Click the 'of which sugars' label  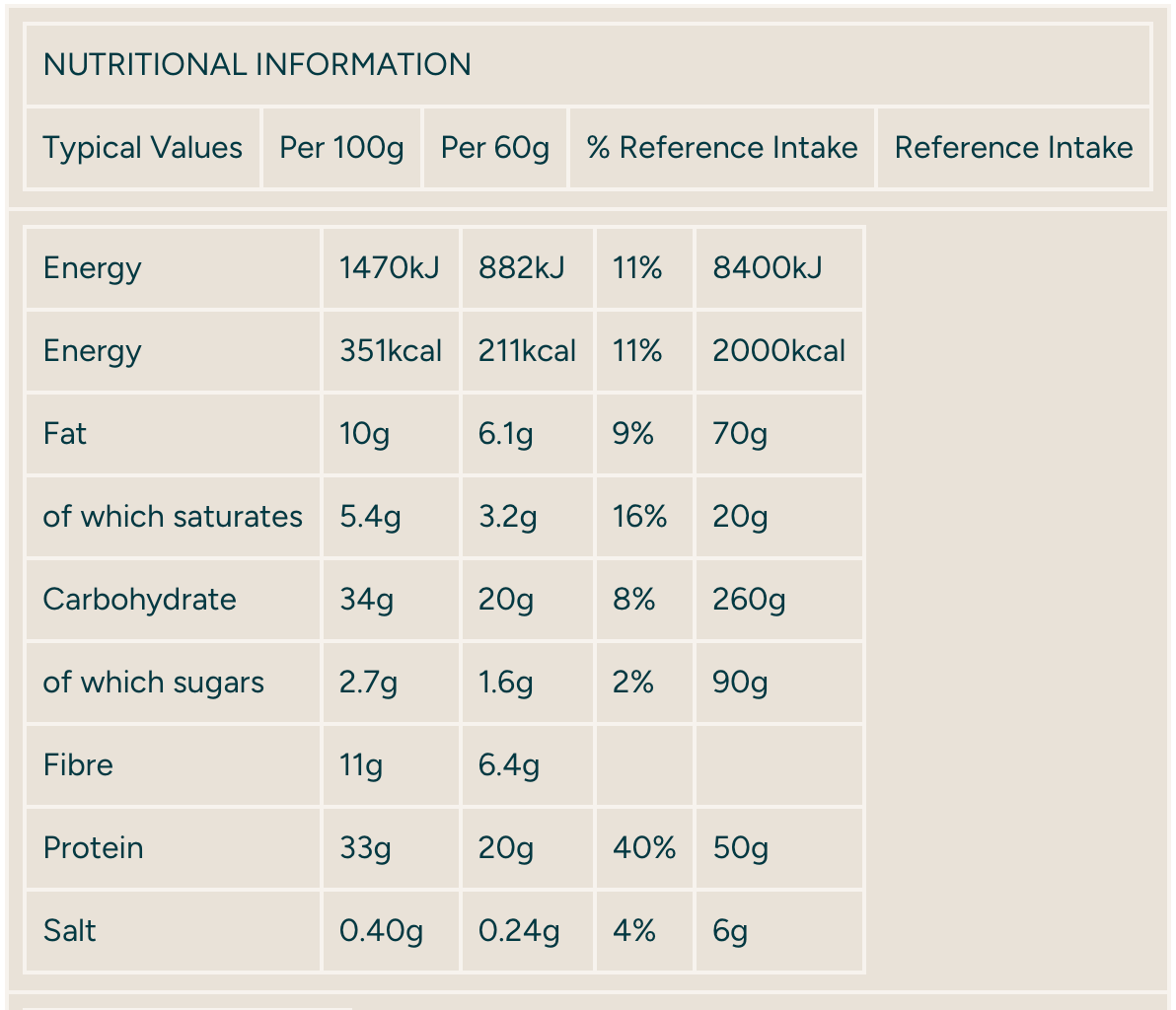tap(153, 683)
